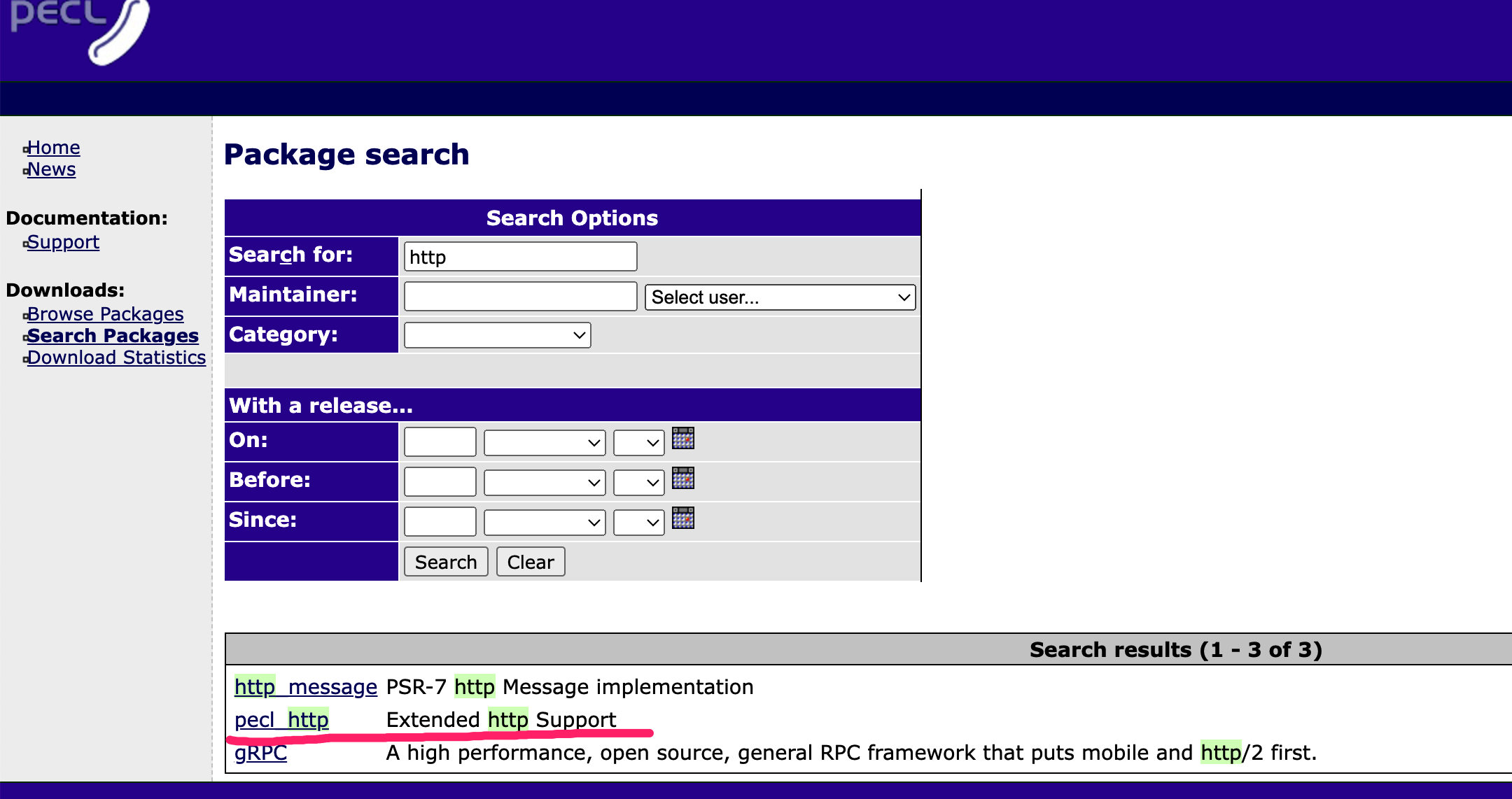
Task: Click the Clear button
Action: coord(530,561)
